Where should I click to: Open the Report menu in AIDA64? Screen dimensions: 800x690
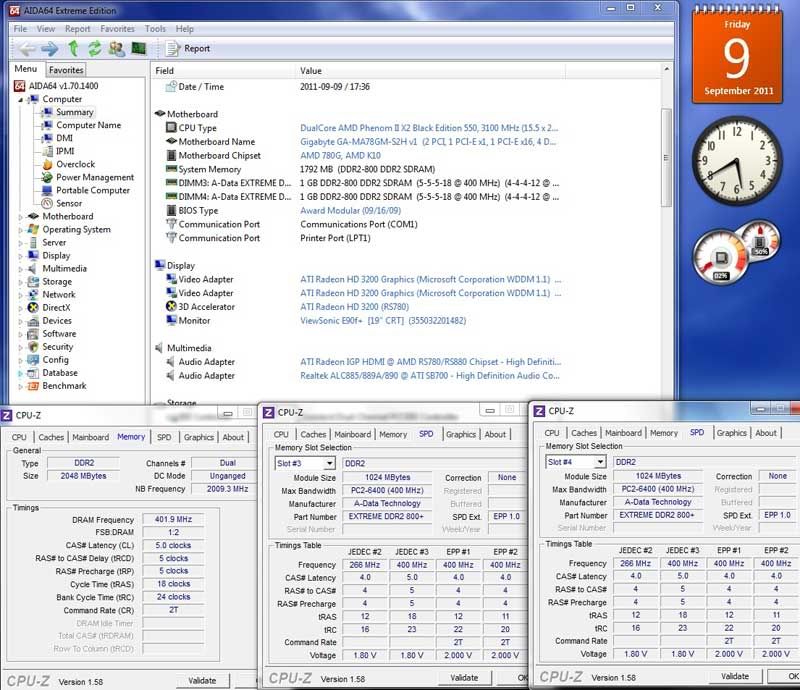click(x=77, y=29)
